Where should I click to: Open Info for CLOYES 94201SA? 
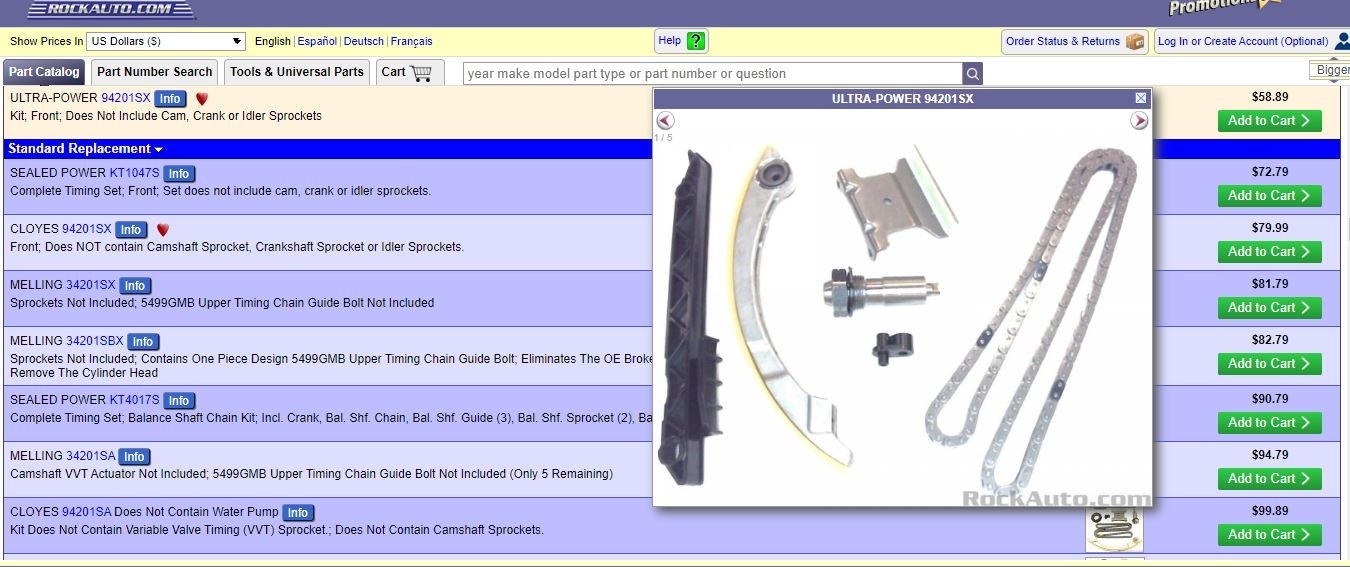297,513
